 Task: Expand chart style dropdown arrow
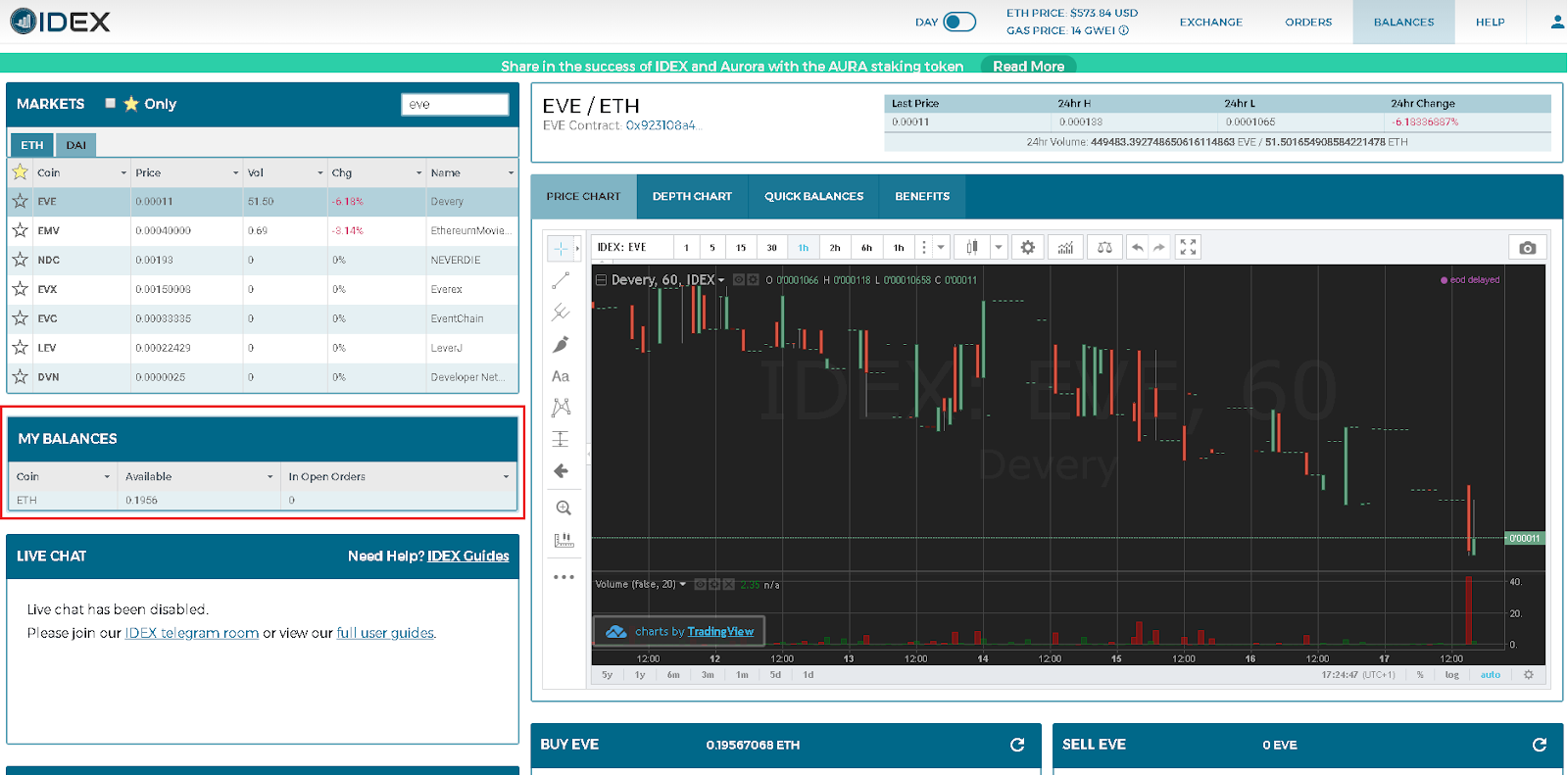[x=999, y=248]
